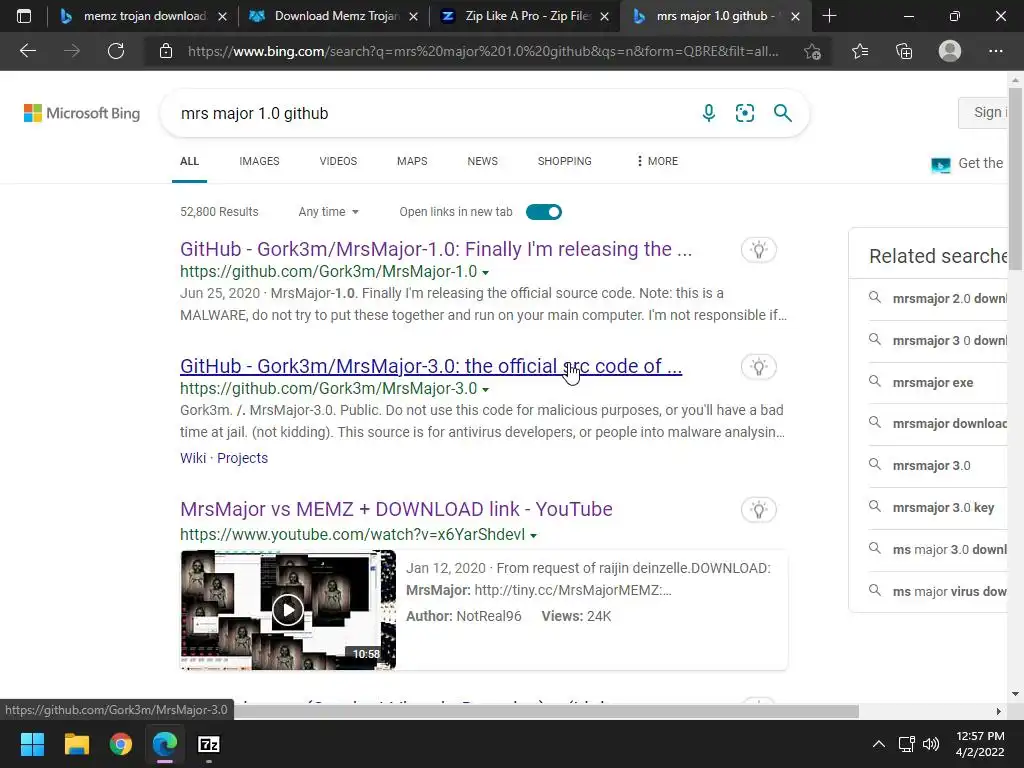Expand dropdown arrow next to MrsMajor-3.0 URL

[485, 389]
